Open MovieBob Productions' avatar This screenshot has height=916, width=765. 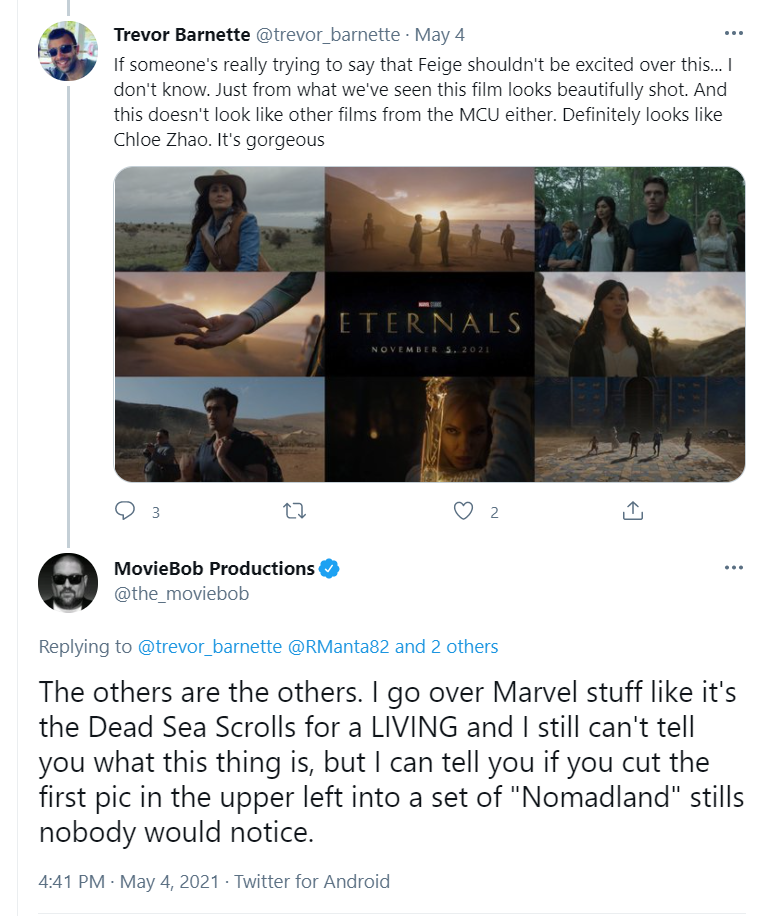[x=68, y=583]
